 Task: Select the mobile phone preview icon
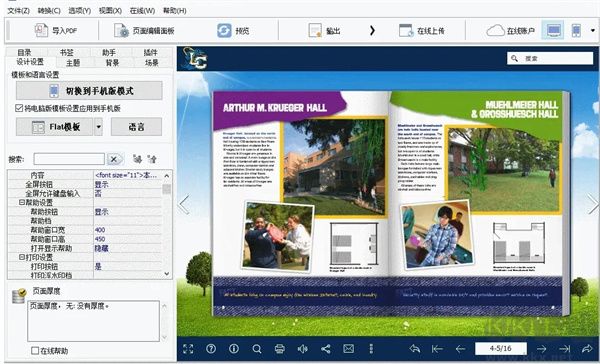coord(576,30)
